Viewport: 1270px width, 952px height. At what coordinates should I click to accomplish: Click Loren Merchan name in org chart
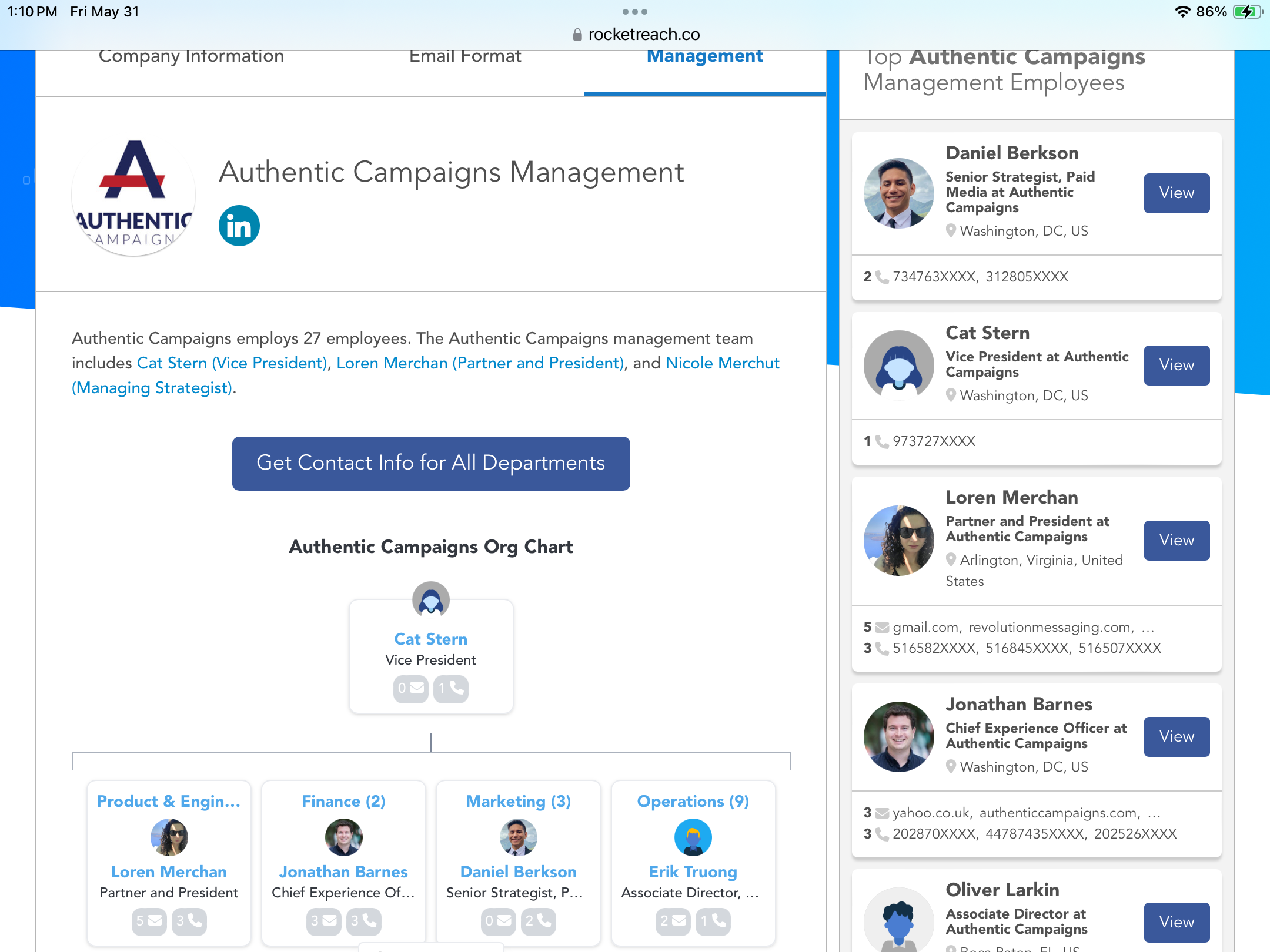[x=169, y=872]
